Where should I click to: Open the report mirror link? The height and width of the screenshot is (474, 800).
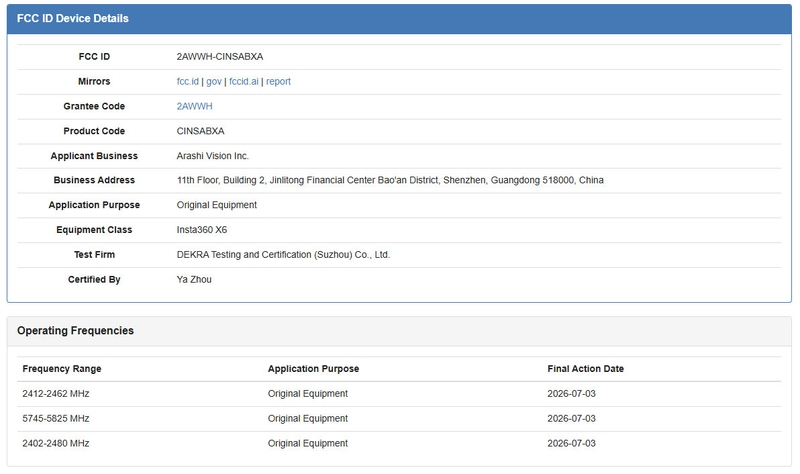coord(278,82)
